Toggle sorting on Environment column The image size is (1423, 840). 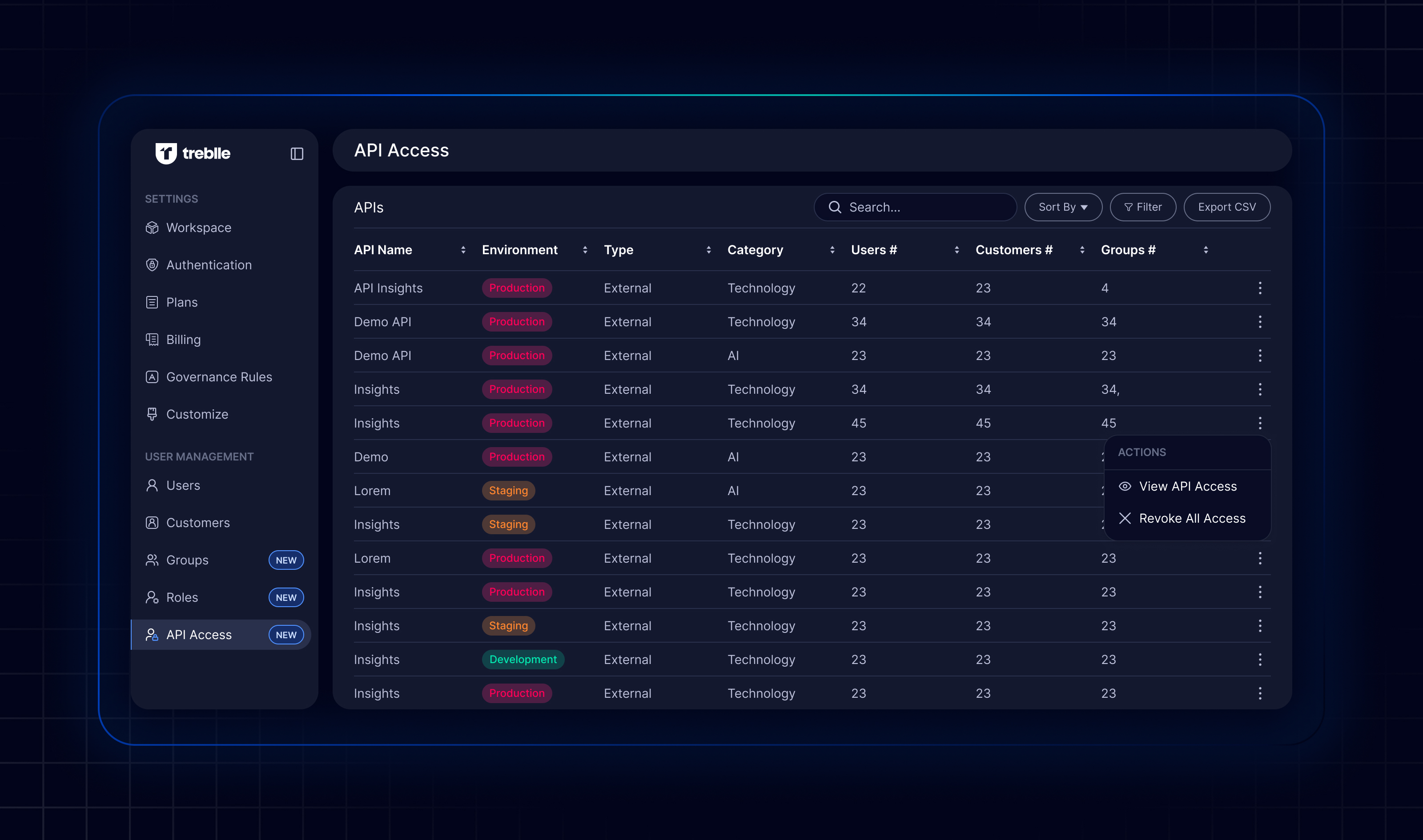pyautogui.click(x=584, y=250)
